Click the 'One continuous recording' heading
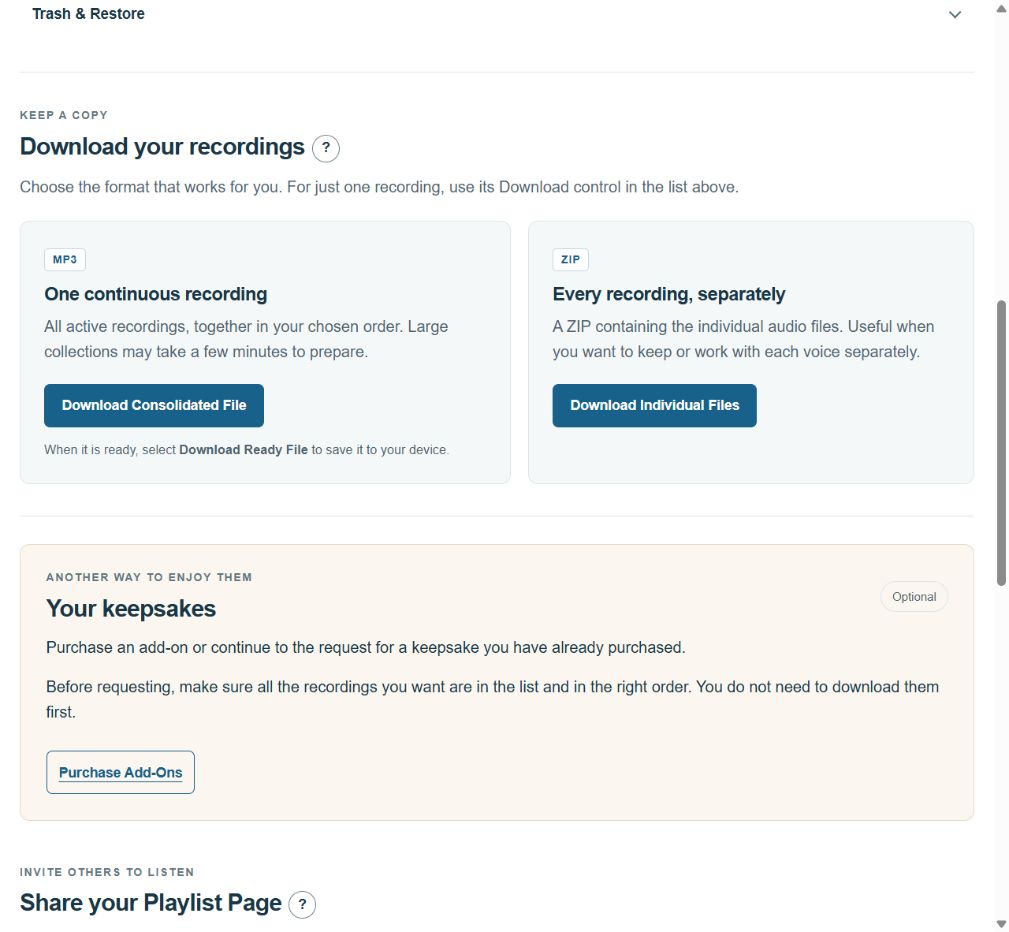Image resolution: width=1009 pixels, height=932 pixels. (x=156, y=294)
